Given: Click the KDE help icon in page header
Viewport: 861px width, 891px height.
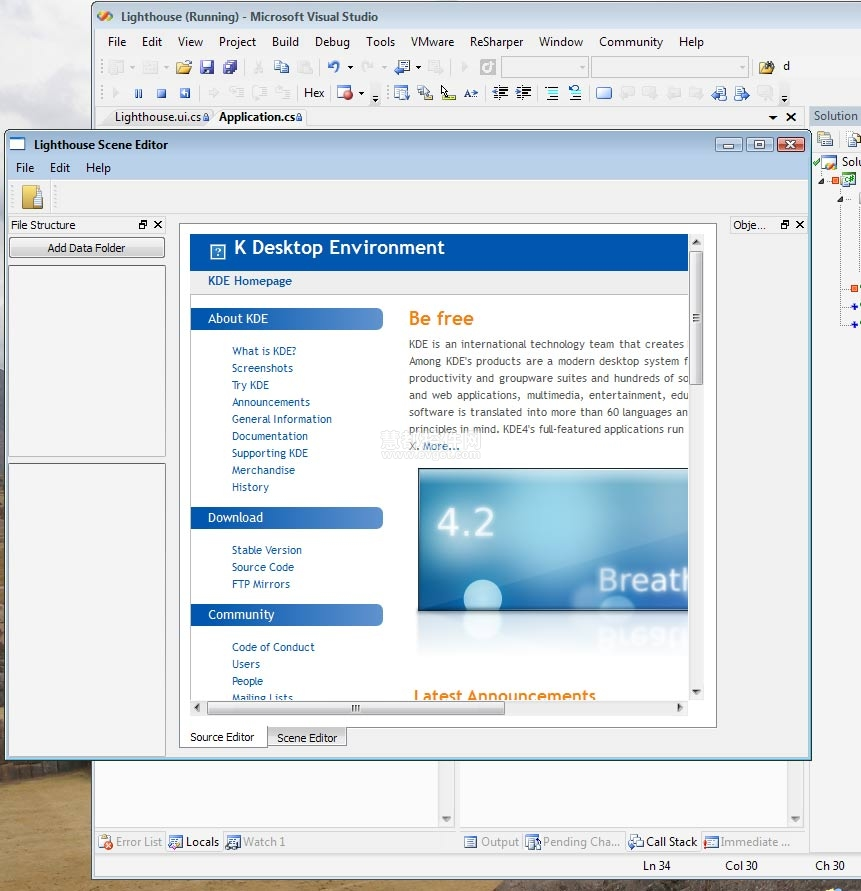Looking at the screenshot, I should pos(218,251).
